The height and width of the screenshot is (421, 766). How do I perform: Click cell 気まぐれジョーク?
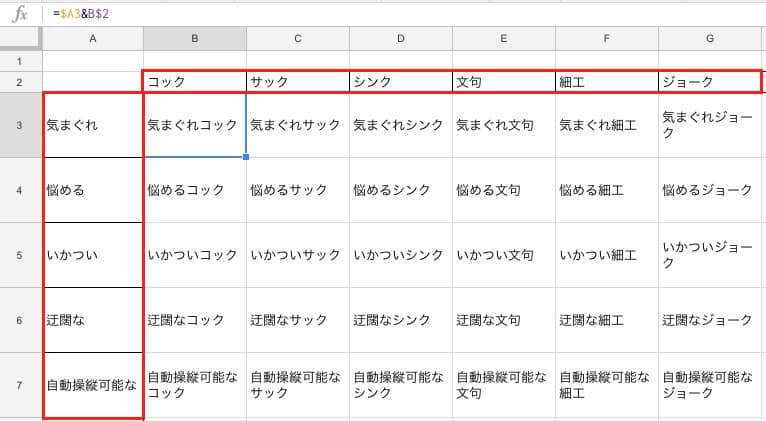pos(710,125)
